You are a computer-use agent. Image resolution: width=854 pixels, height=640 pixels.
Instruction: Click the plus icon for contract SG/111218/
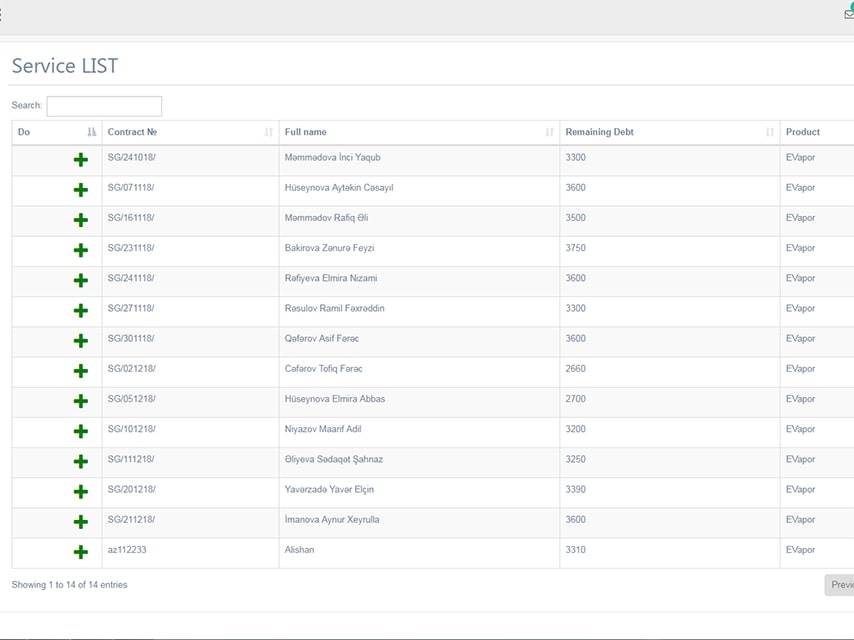pos(81,461)
